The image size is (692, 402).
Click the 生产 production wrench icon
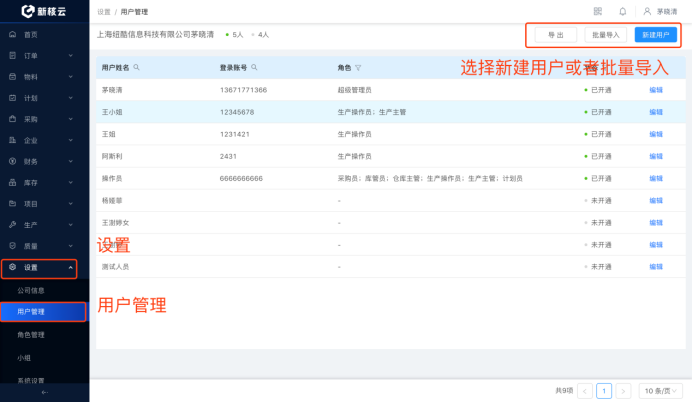(12, 225)
